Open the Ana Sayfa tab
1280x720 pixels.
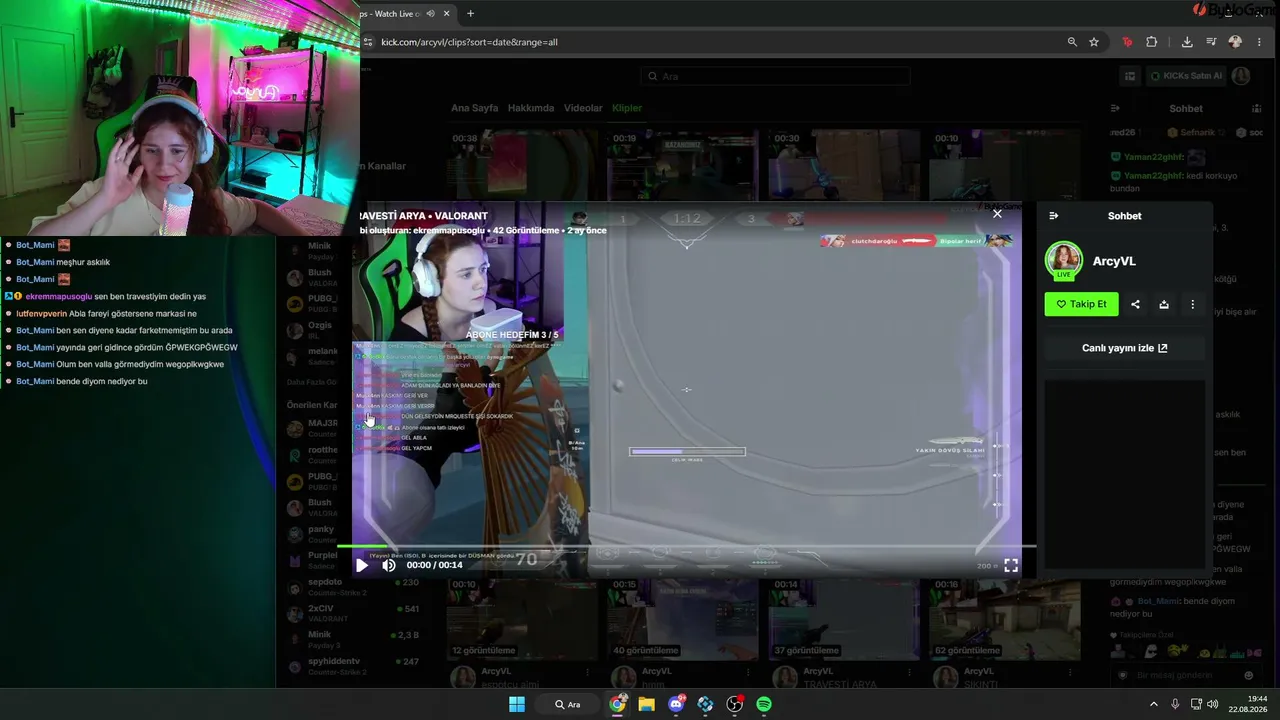pyautogui.click(x=474, y=108)
